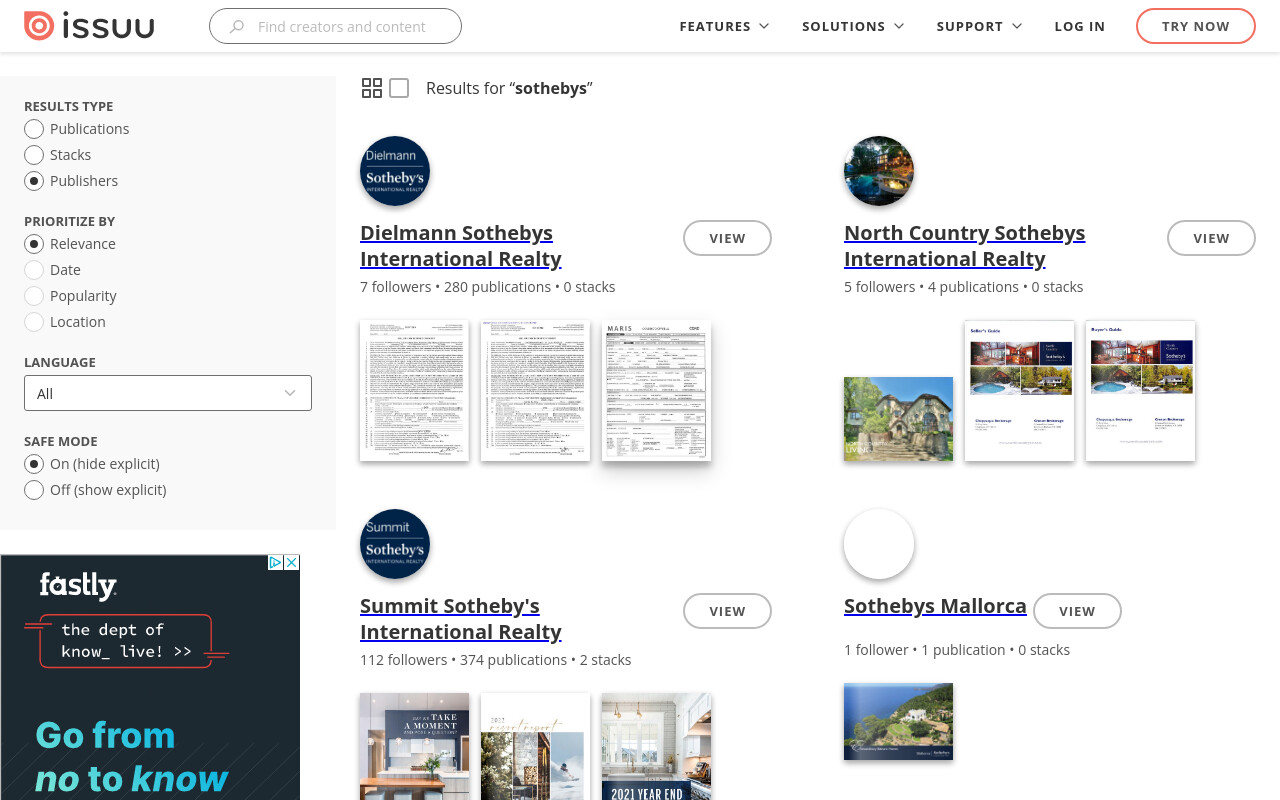Prioritize results by Relevance
The image size is (1280, 800).
pos(34,244)
